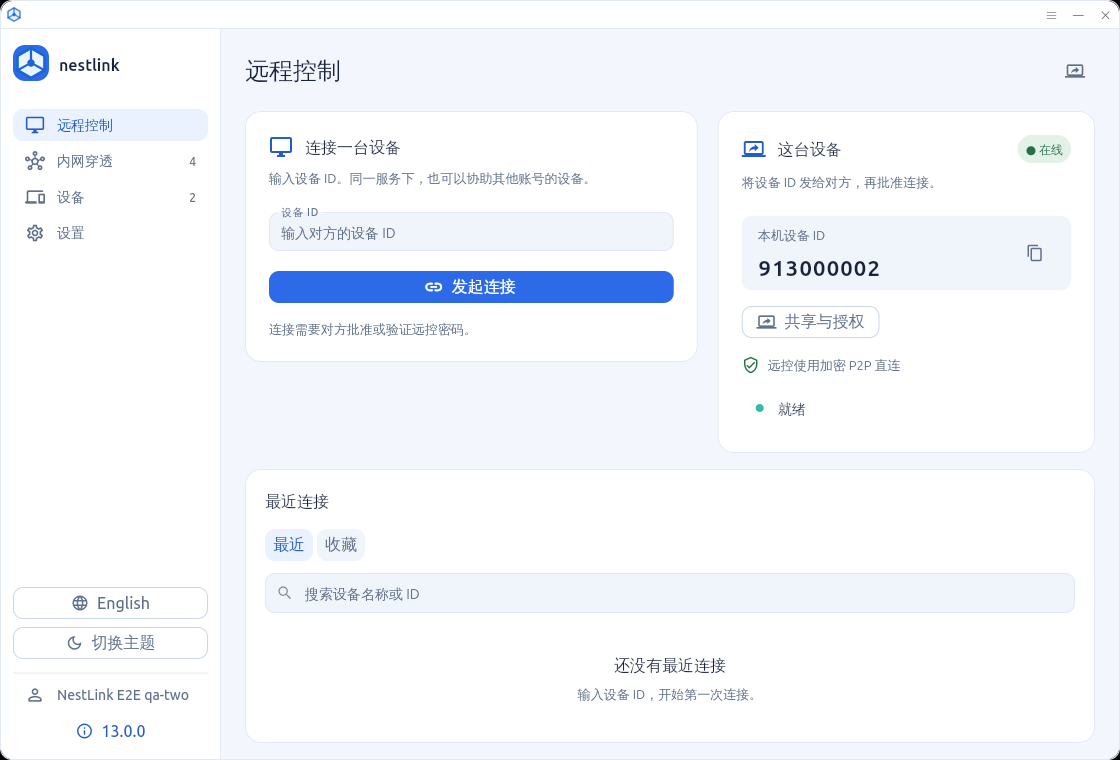Focus the 设备 ID input field
The width and height of the screenshot is (1120, 760).
pyautogui.click(x=471, y=232)
